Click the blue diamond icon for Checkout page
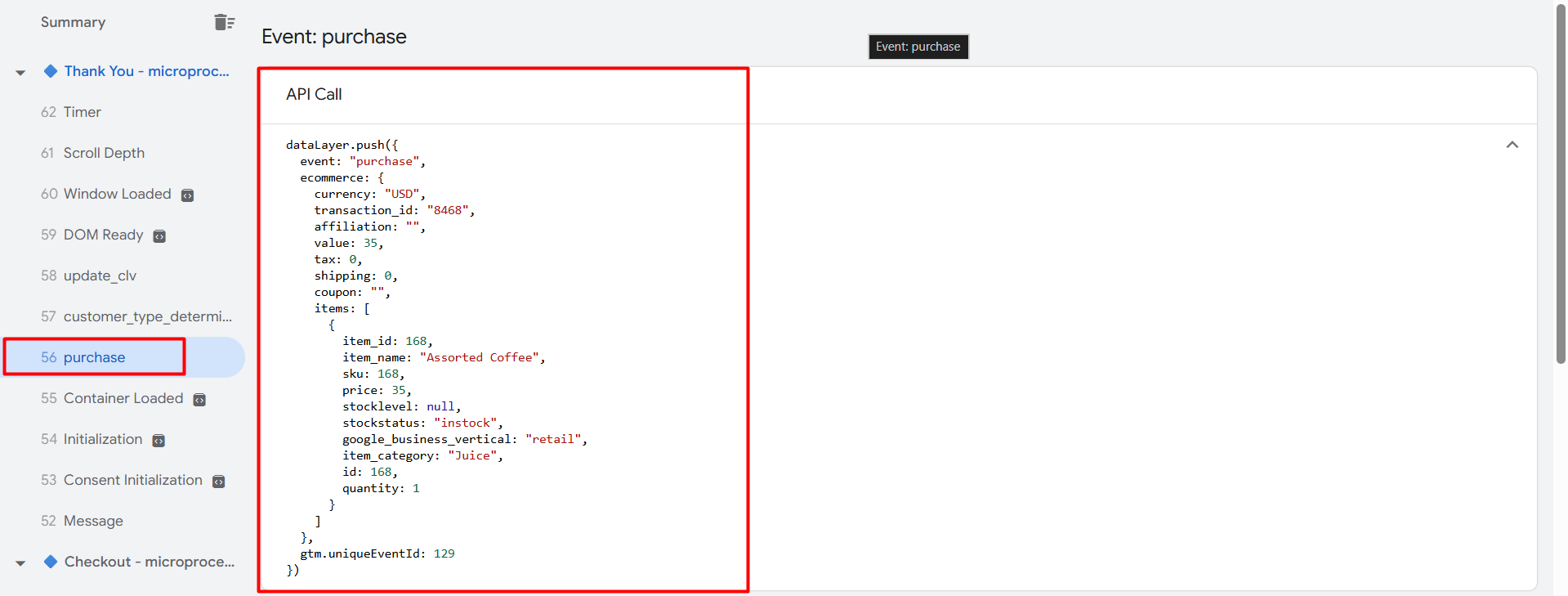Screen dimensions: 1568x596 [x=51, y=562]
